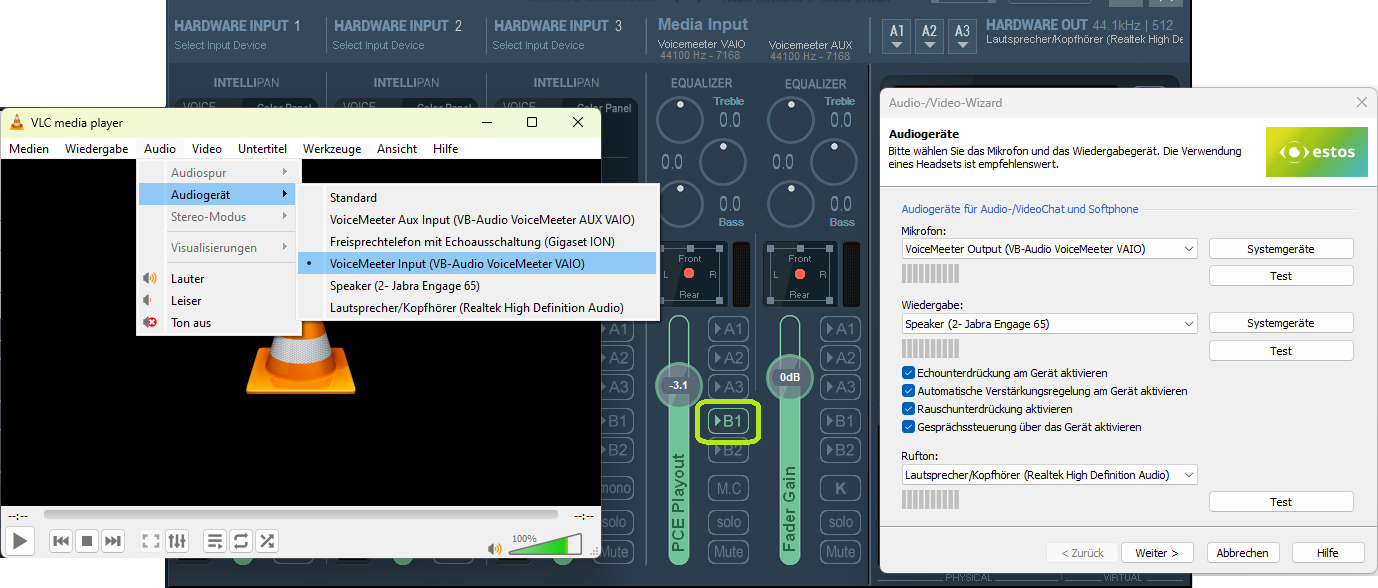Click the VLC speaker mute icon
This screenshot has width=1378, height=588.
click(495, 548)
